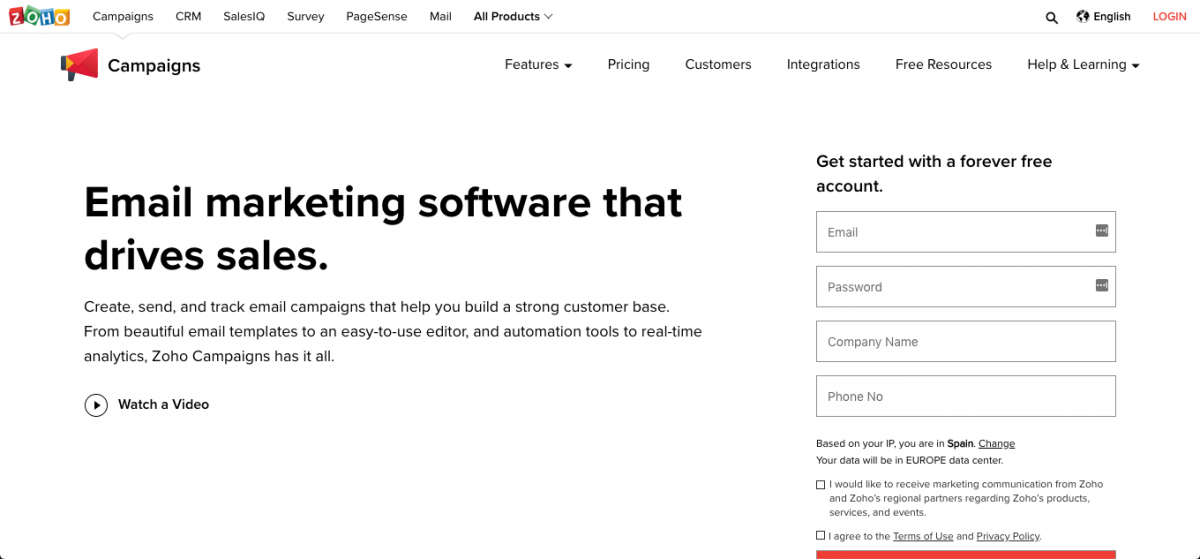Open the Features dropdown menu

point(538,65)
